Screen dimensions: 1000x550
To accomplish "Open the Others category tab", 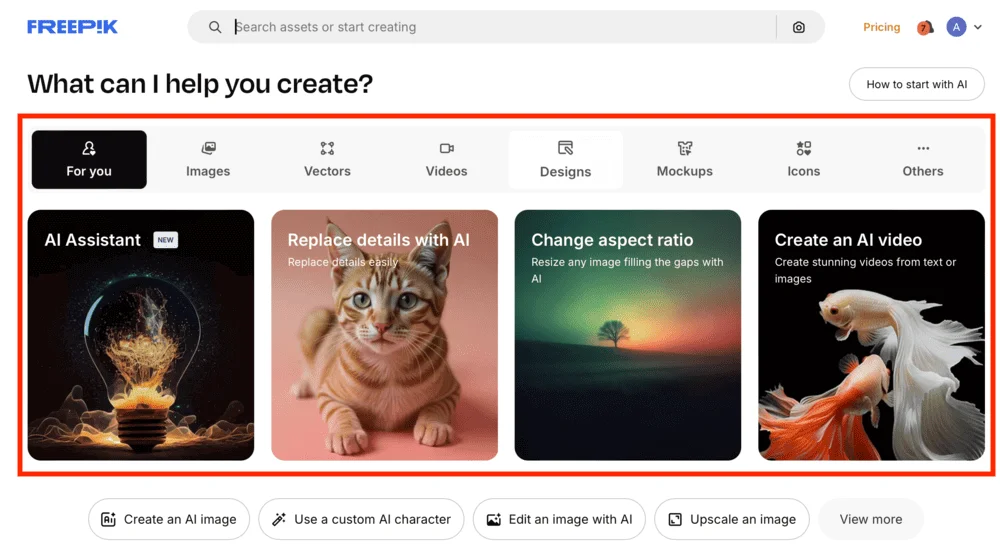I will [x=922, y=160].
